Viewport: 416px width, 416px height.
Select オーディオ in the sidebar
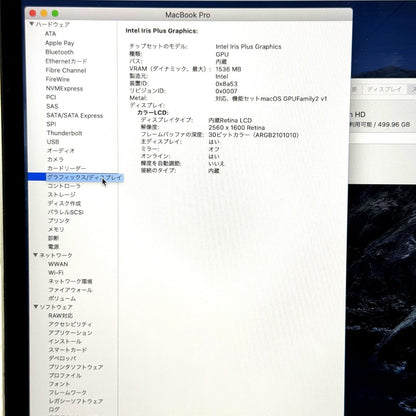point(61,151)
